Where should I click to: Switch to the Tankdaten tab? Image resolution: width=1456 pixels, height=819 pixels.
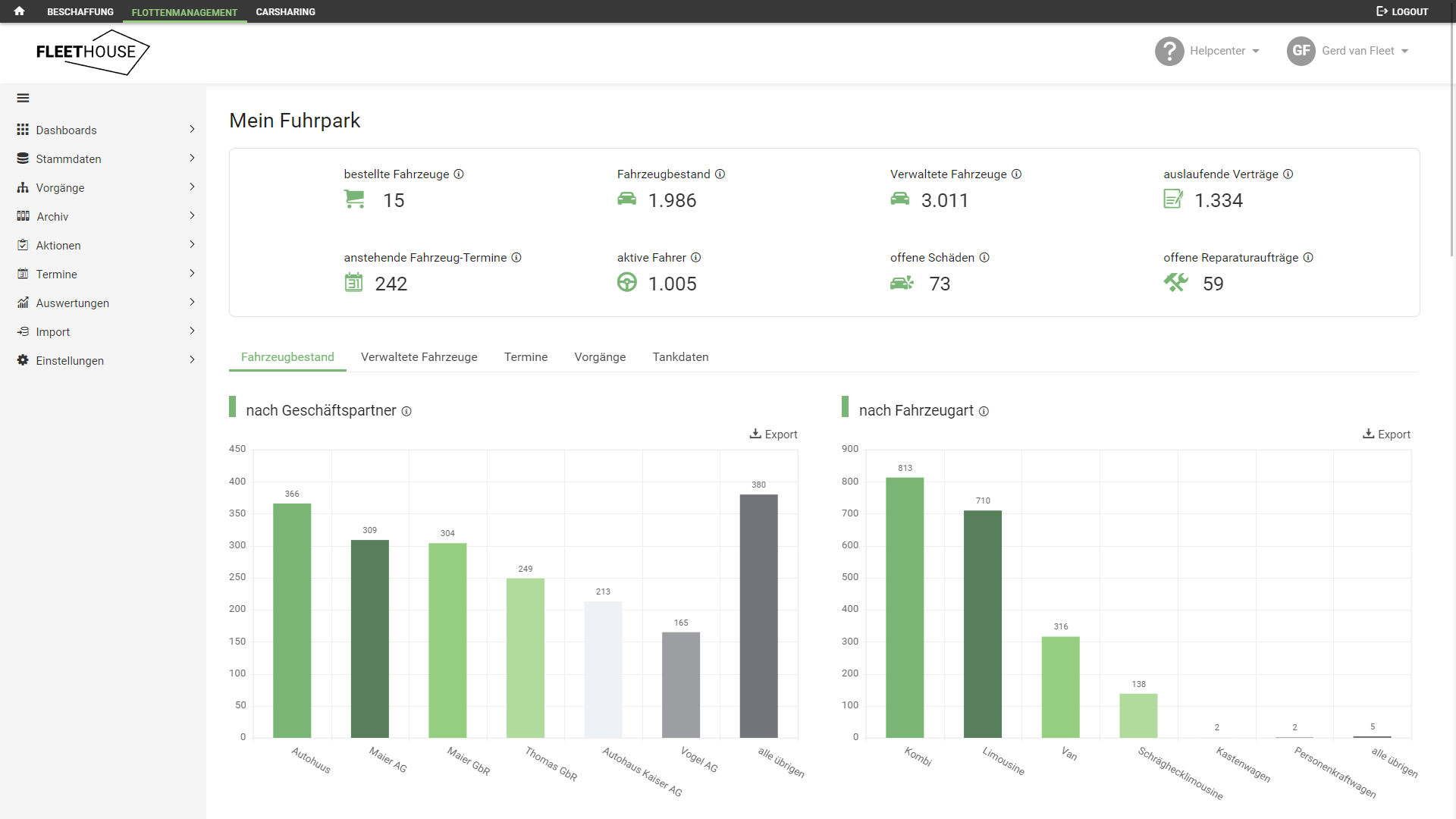pyautogui.click(x=680, y=357)
